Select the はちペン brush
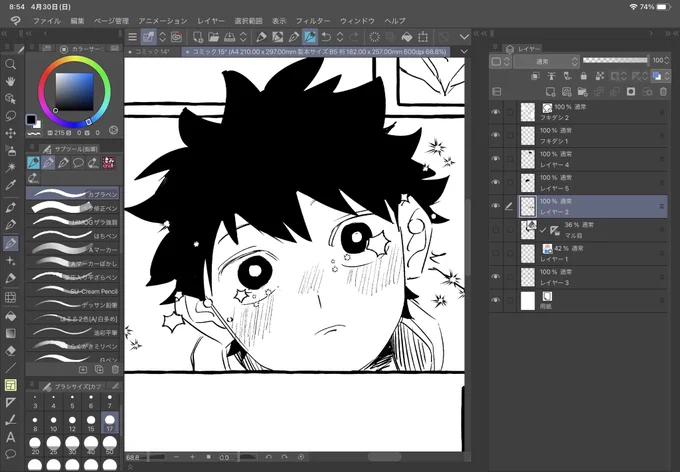 click(72, 236)
